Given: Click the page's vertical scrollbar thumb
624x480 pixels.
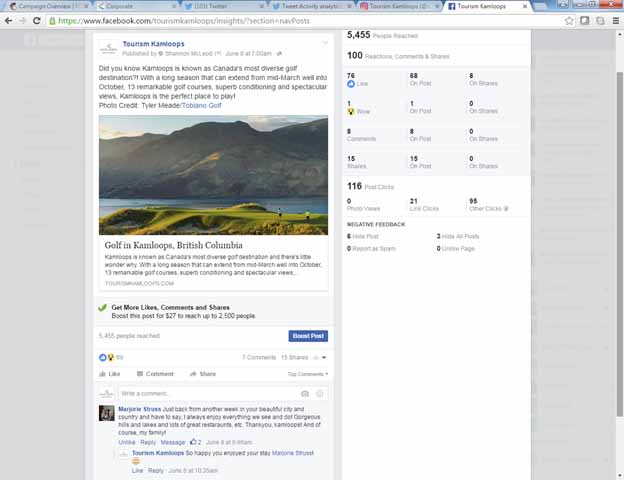Looking at the screenshot, I should (620, 244).
